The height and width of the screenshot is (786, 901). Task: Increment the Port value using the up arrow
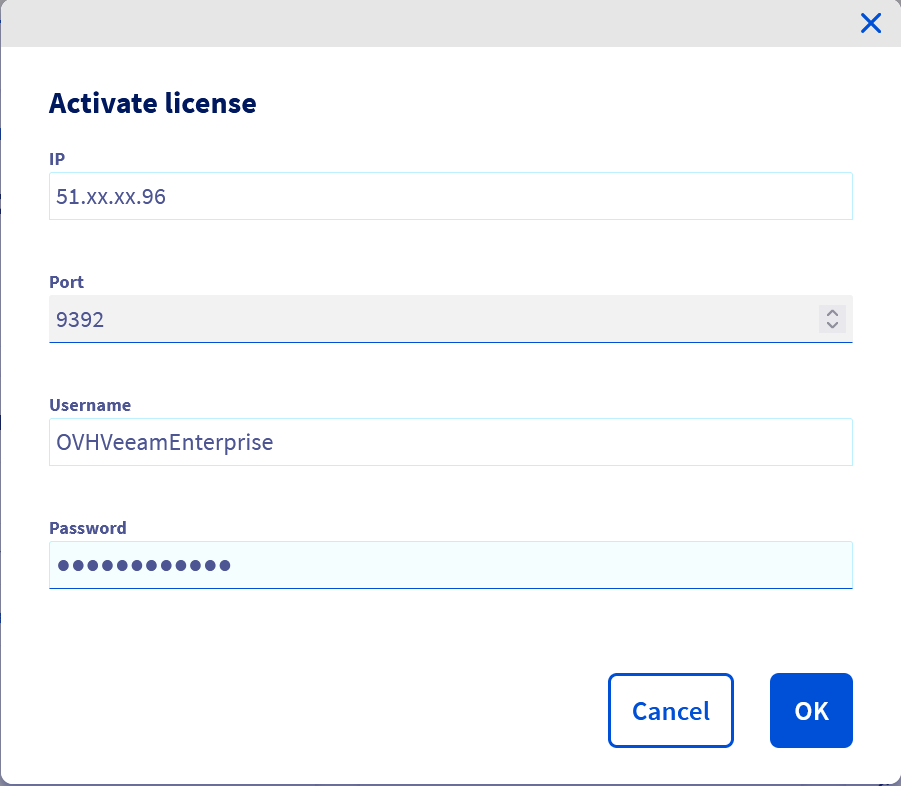[x=831, y=313]
